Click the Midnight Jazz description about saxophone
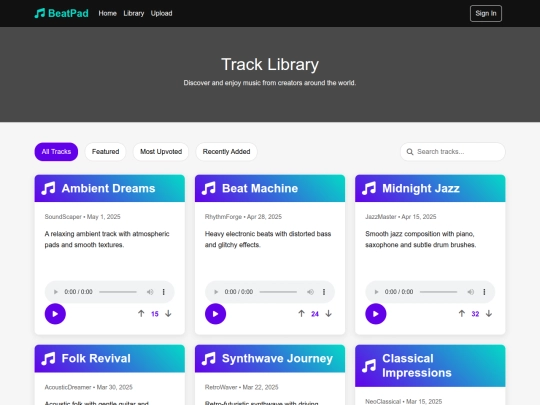This screenshot has height=405, width=540. tap(420, 239)
